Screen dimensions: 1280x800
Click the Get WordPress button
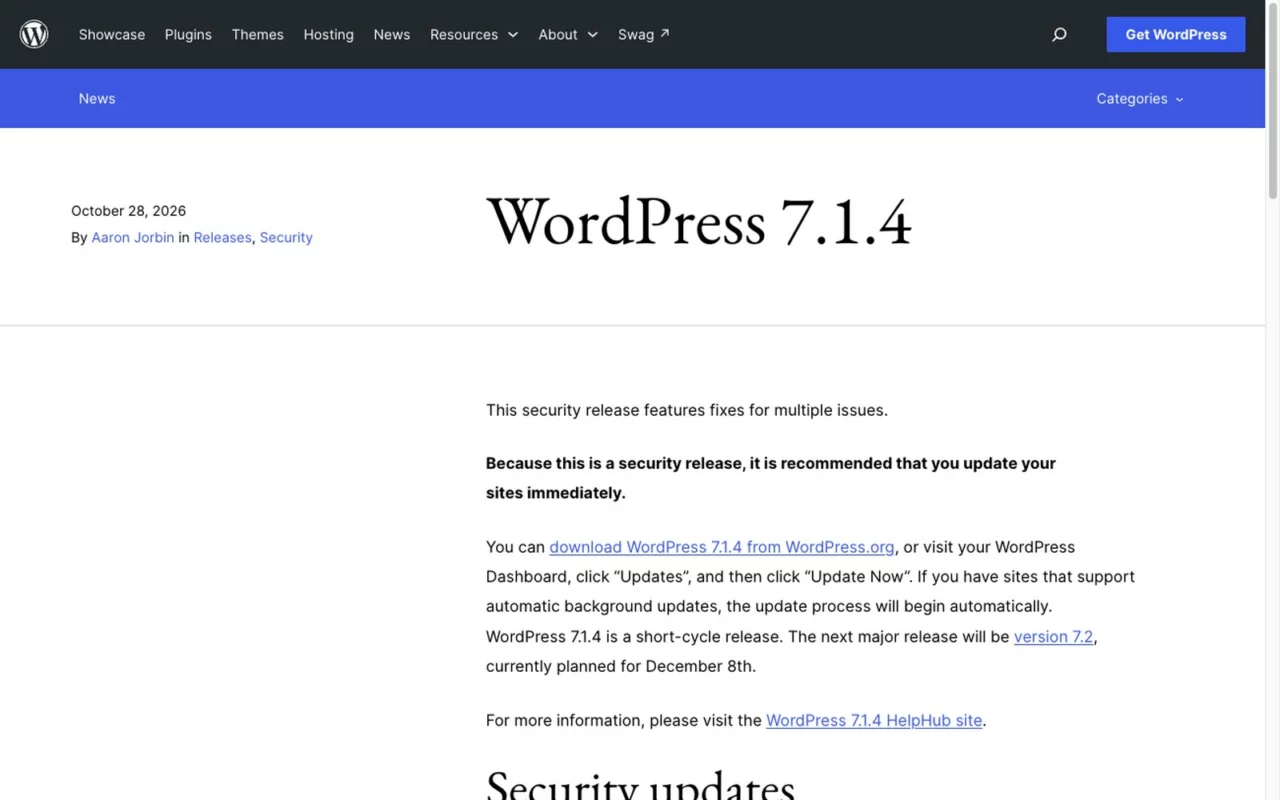[1176, 34]
